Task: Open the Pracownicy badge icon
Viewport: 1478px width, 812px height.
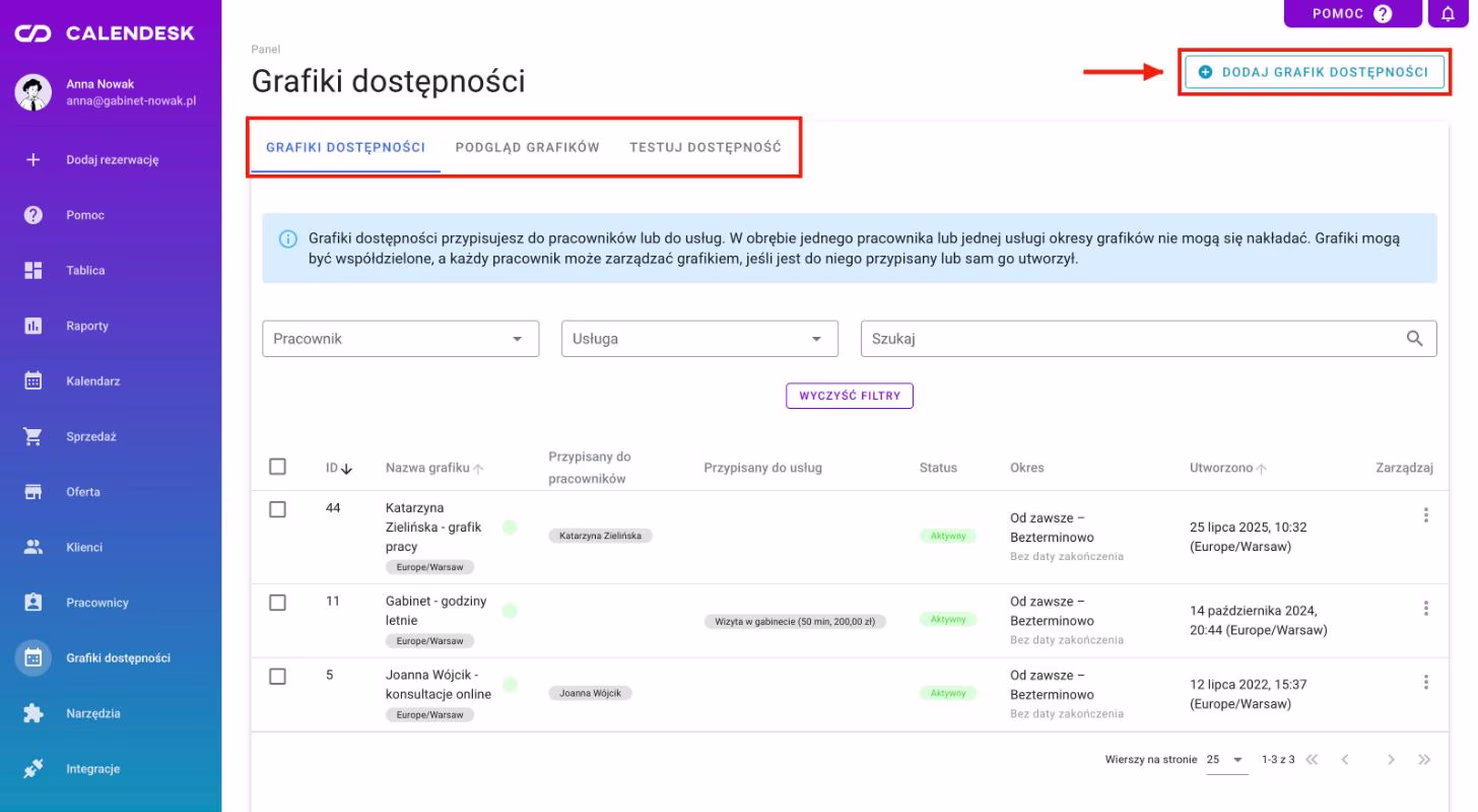Action: pyautogui.click(x=33, y=603)
